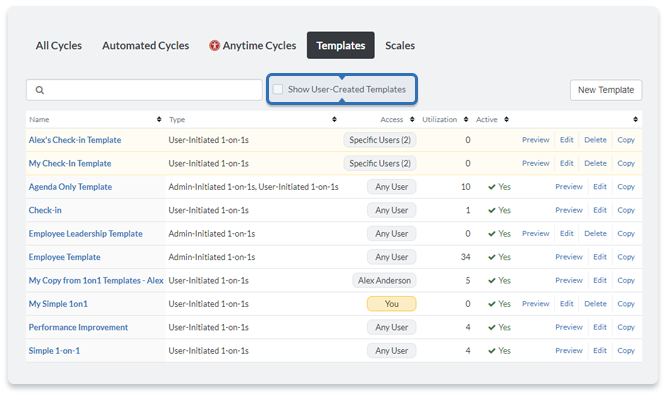
Task: Preview the Employee Template row
Action: point(569,257)
